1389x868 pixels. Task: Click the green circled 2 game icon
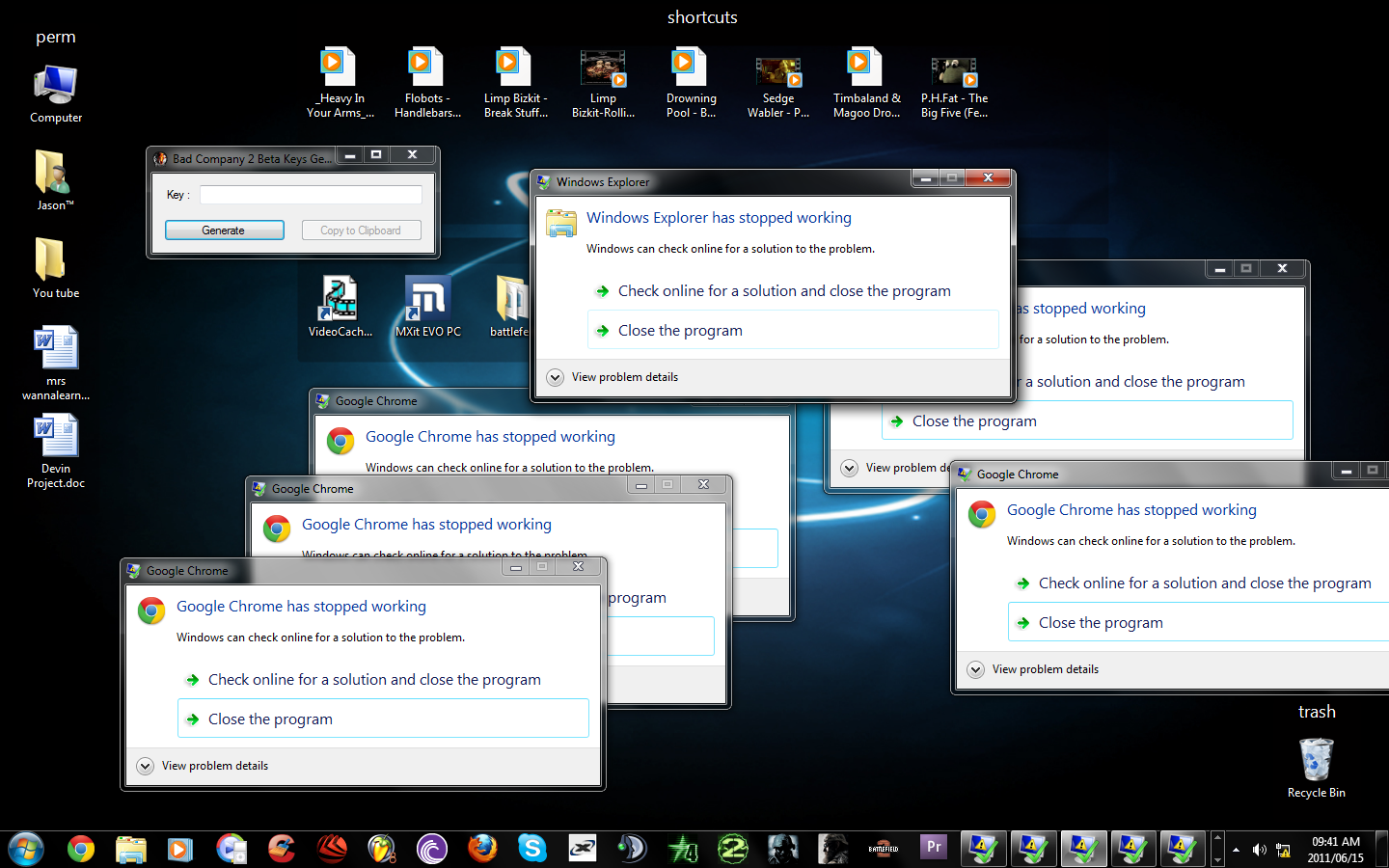[733, 849]
